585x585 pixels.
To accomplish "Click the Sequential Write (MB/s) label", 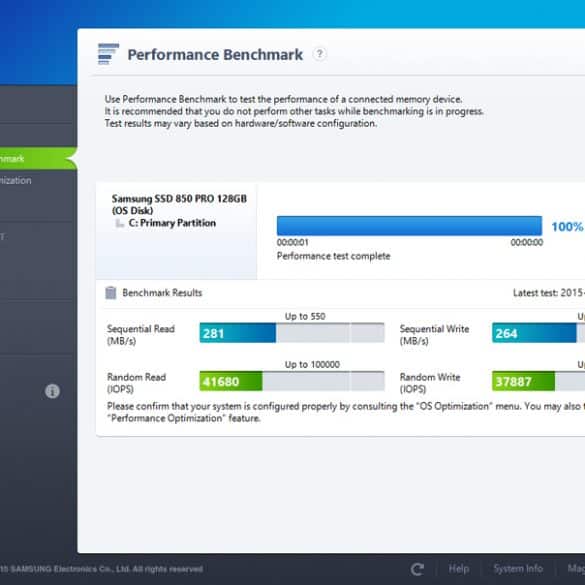I will point(434,335).
